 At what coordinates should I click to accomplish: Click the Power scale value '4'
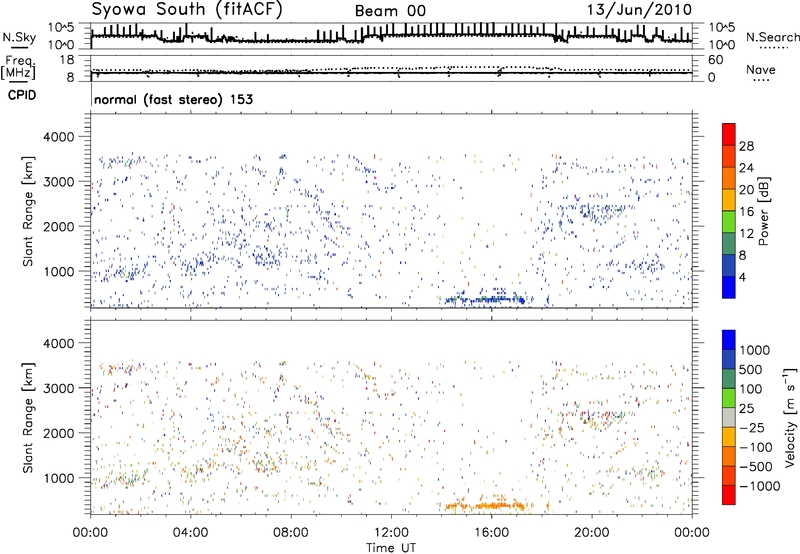[x=742, y=277]
